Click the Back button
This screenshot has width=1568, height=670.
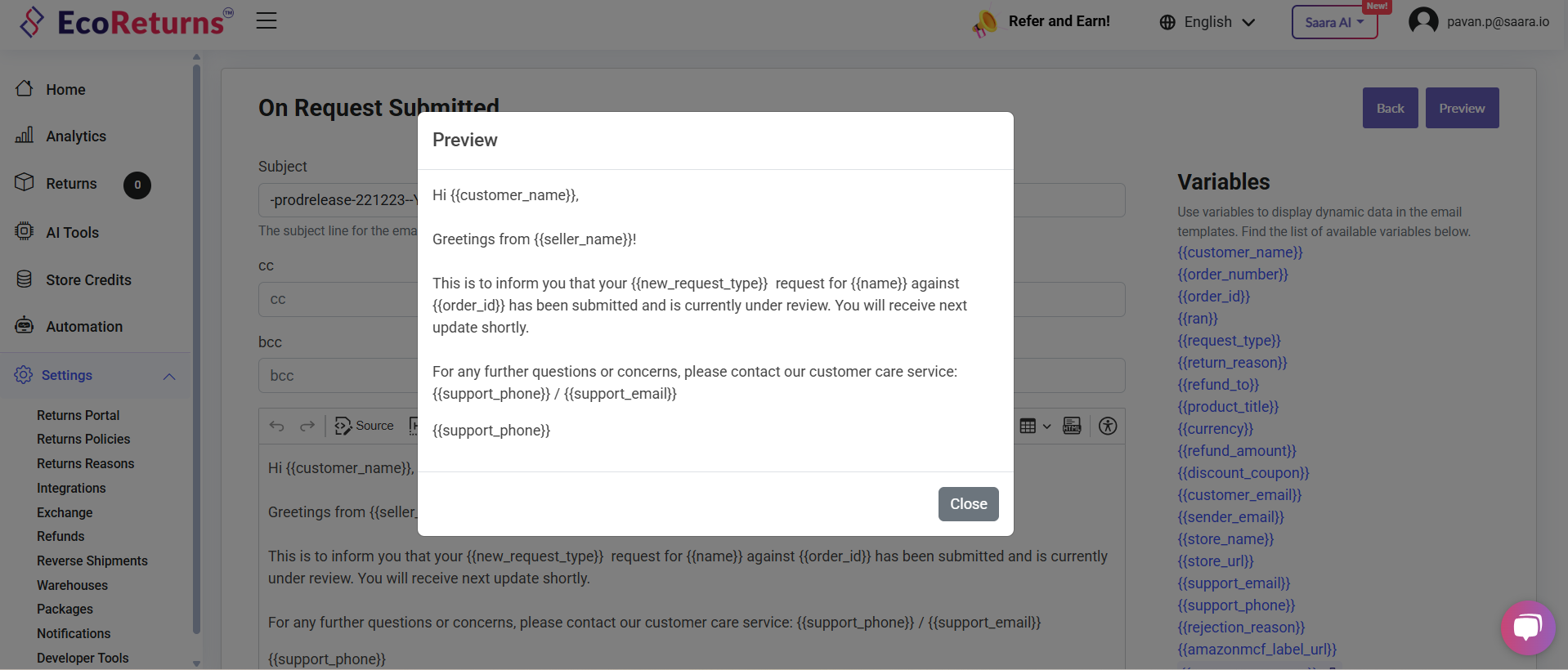tap(1390, 108)
